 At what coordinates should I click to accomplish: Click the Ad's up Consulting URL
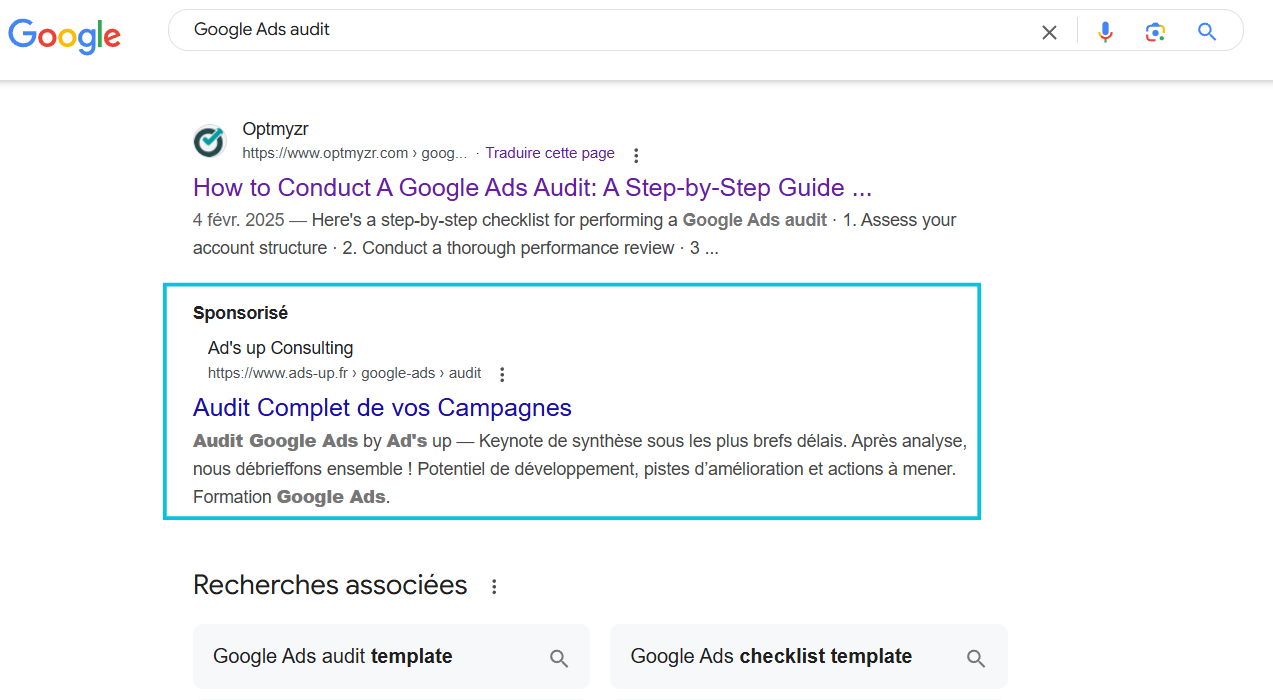tap(345, 373)
